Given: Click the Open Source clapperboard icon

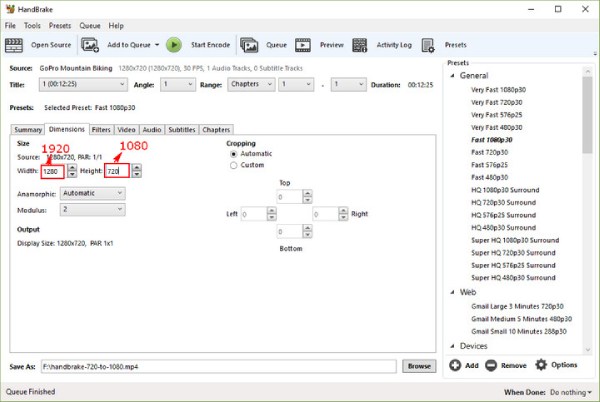Looking at the screenshot, I should coord(14,45).
